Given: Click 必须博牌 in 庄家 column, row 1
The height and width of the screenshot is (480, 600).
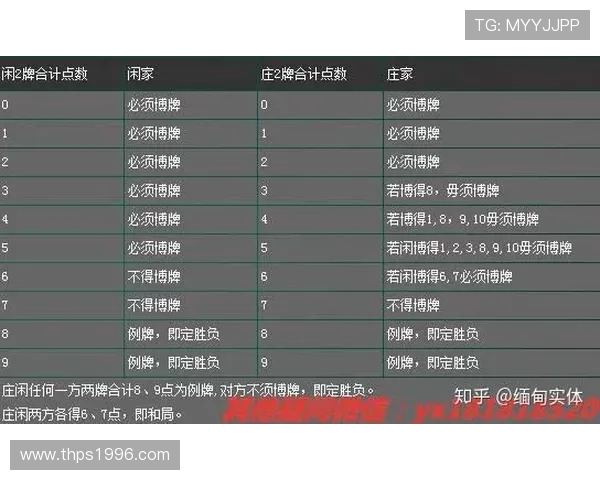Looking at the screenshot, I should [413, 133].
